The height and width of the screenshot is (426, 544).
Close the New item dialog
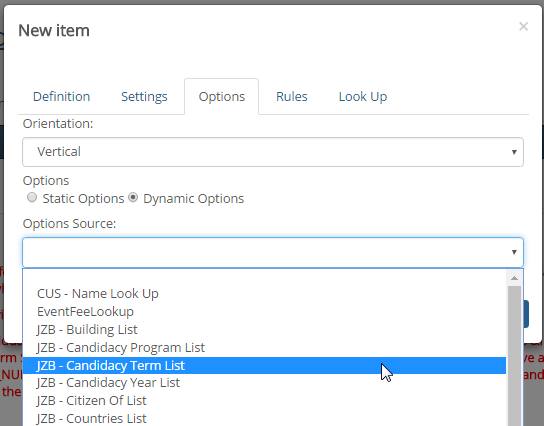click(x=523, y=26)
